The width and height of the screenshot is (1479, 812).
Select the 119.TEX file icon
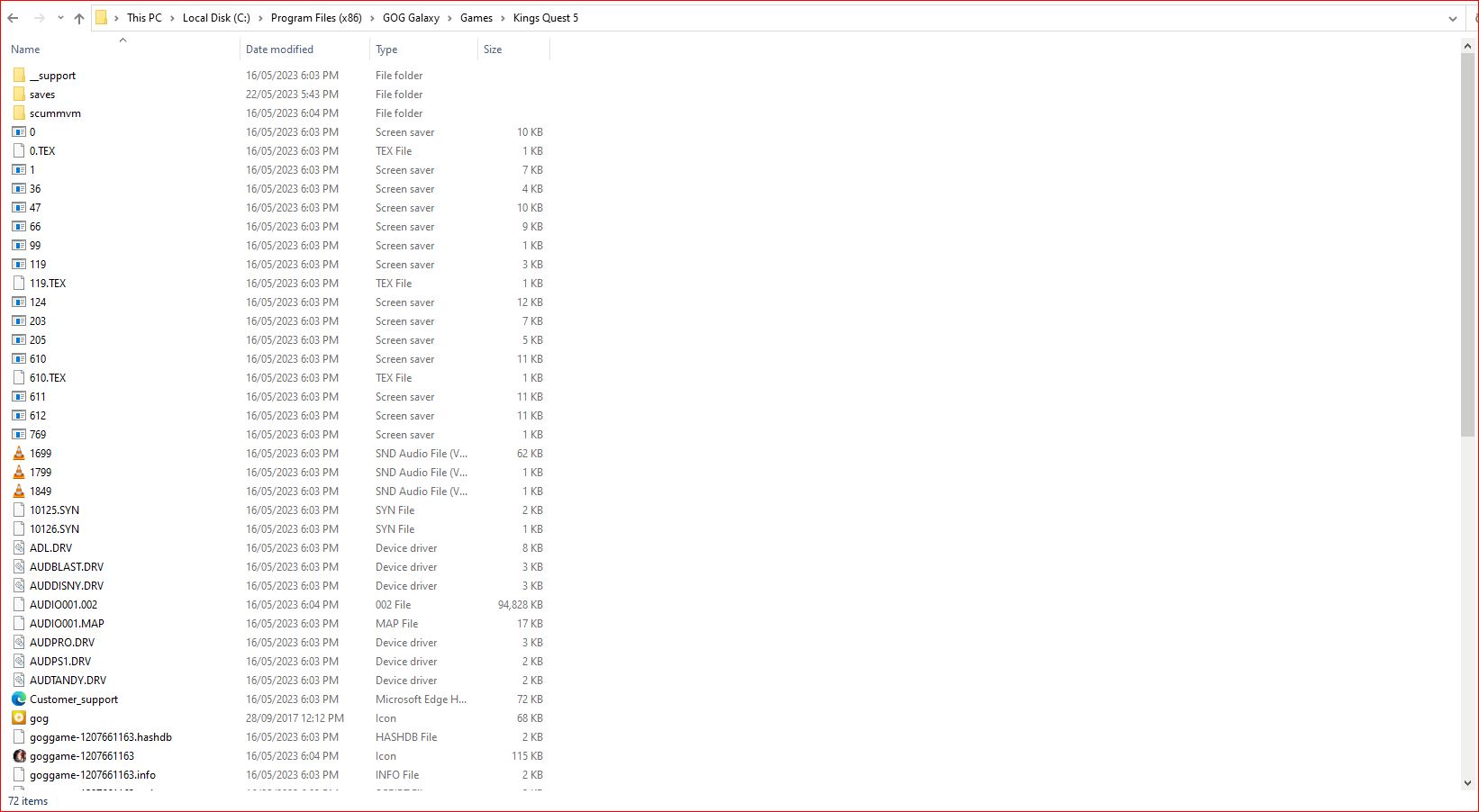[x=19, y=284]
